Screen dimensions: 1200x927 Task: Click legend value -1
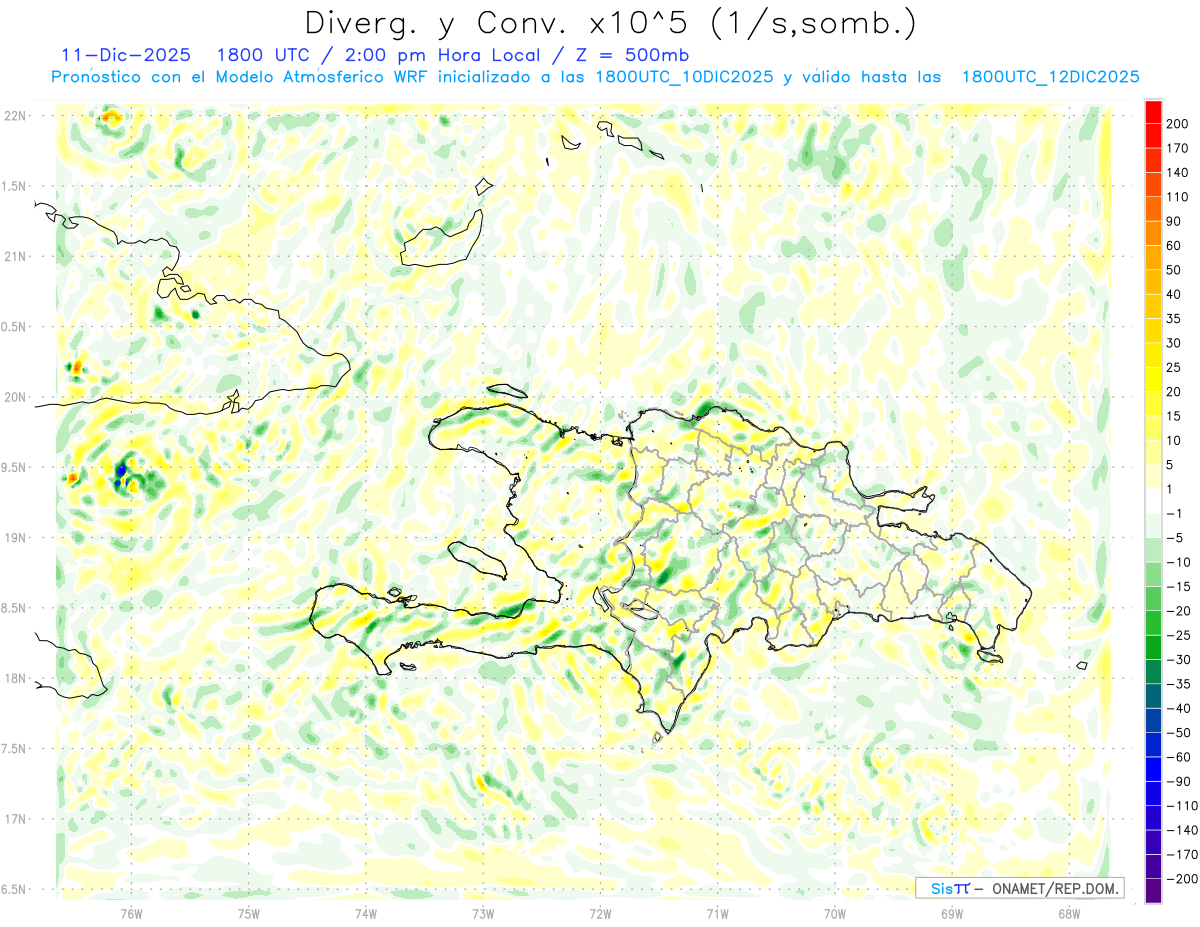pyautogui.click(x=1175, y=514)
